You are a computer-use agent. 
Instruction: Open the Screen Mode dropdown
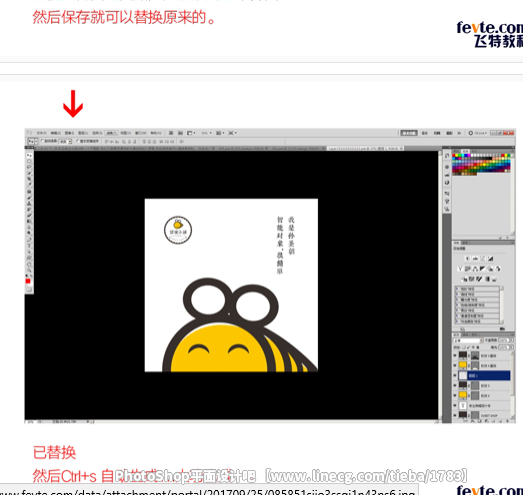232,133
